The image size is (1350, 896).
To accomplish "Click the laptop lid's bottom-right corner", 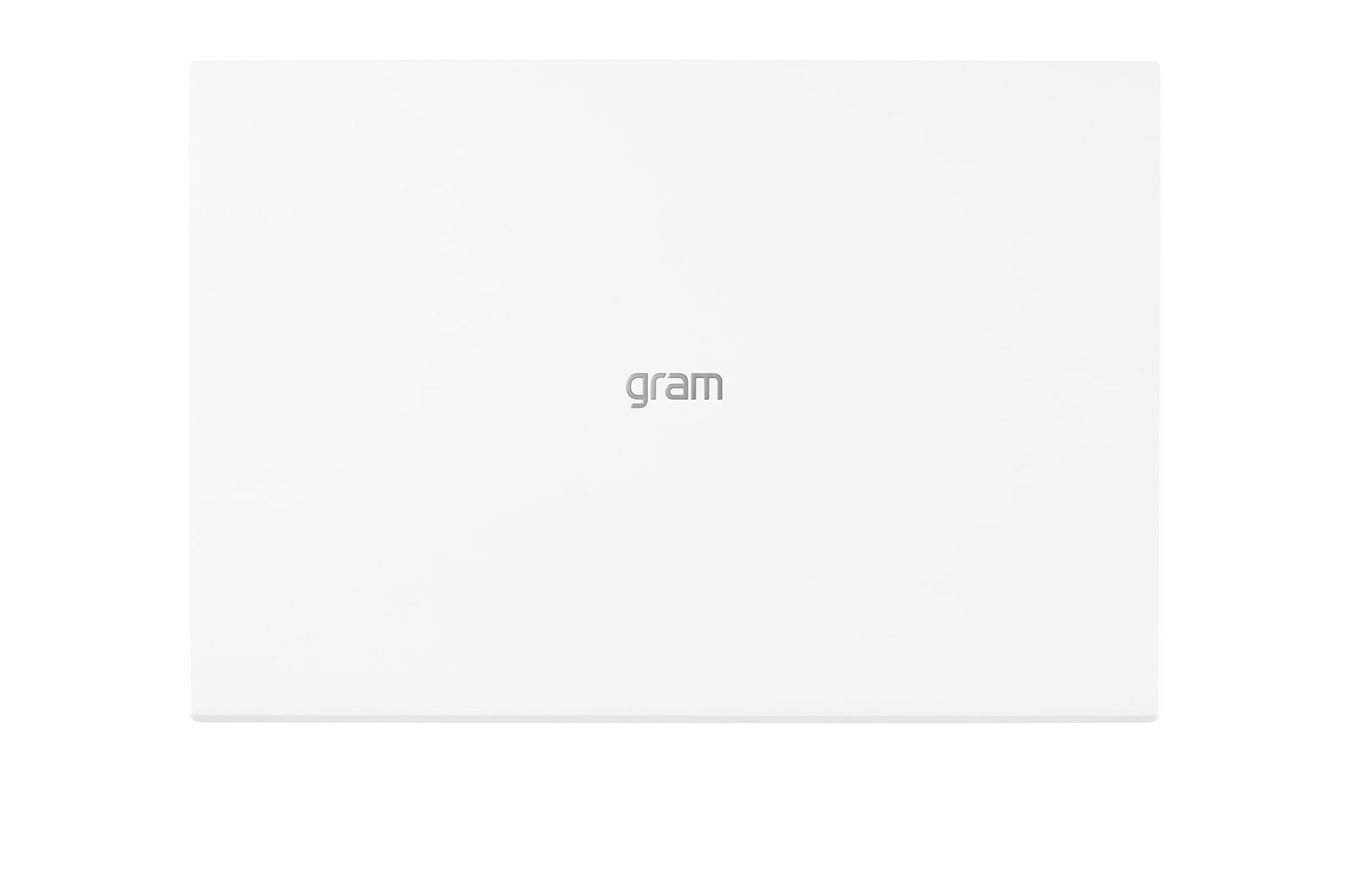I will pyautogui.click(x=1155, y=717).
